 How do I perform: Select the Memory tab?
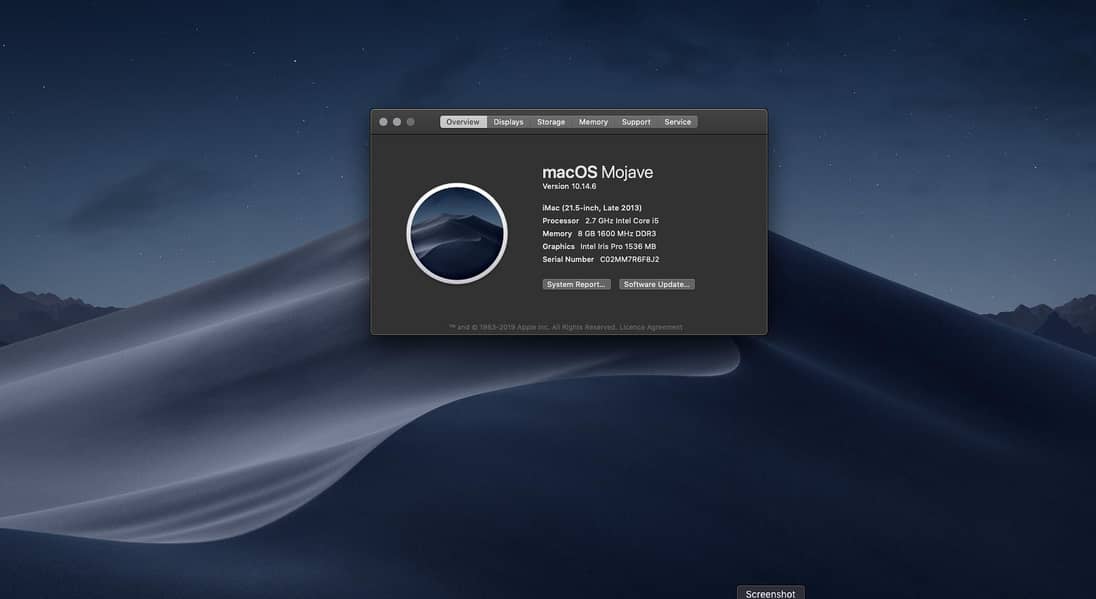[593, 122]
